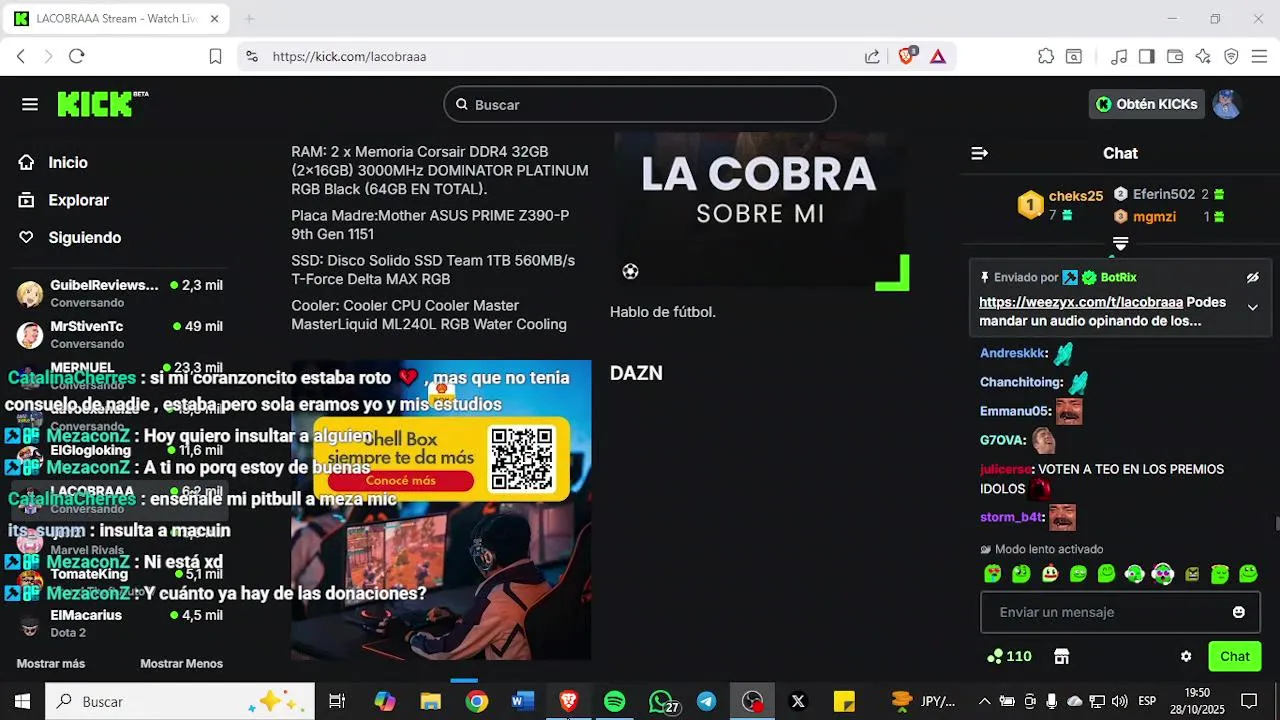Click username Eferin502 in leaderboard
1280x720 pixels.
tap(1164, 194)
